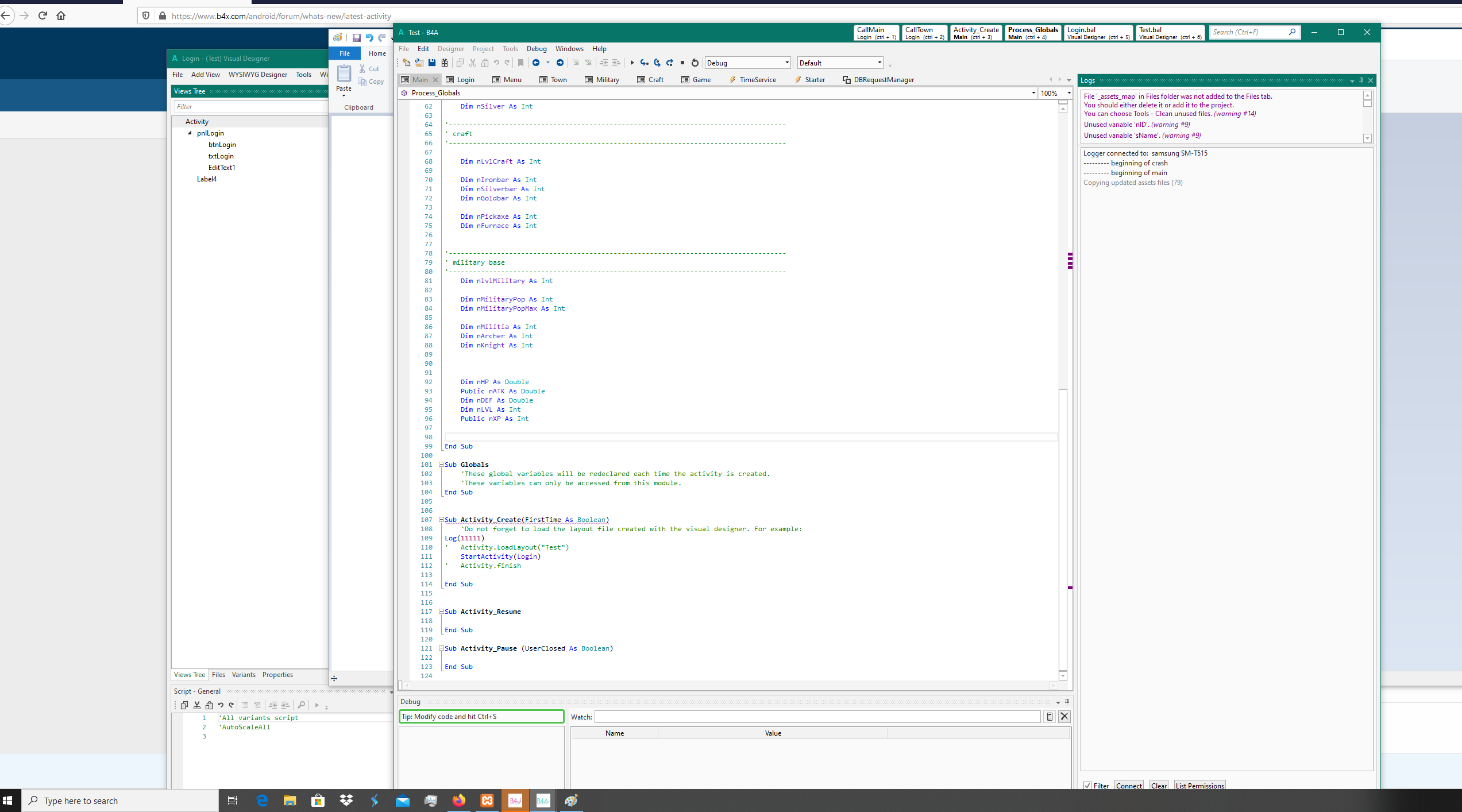The image size is (1462, 812).
Task: Open the Process_Globals sub selector dropdown
Action: click(x=1033, y=93)
